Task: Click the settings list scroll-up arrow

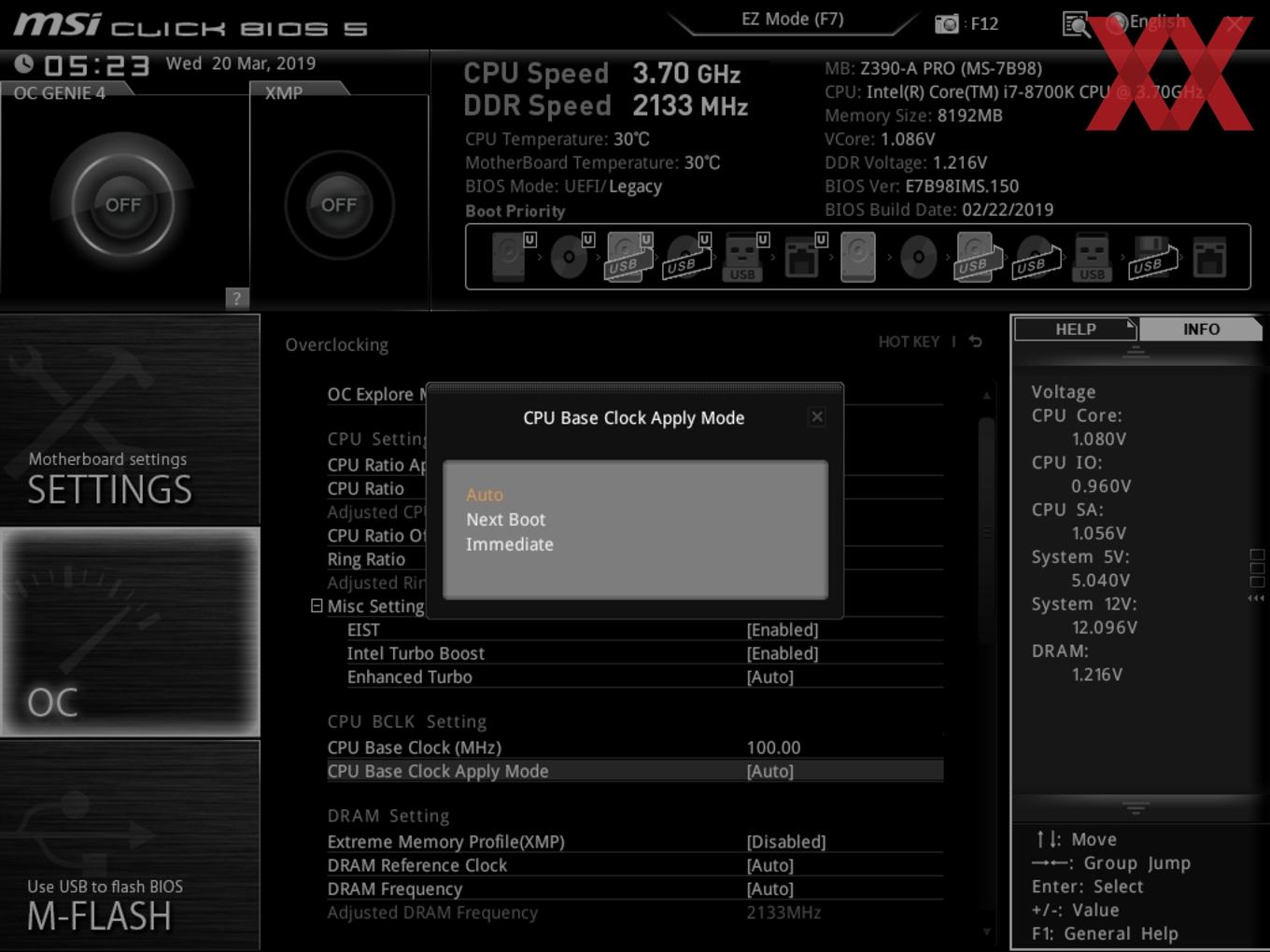Action: 986,396
